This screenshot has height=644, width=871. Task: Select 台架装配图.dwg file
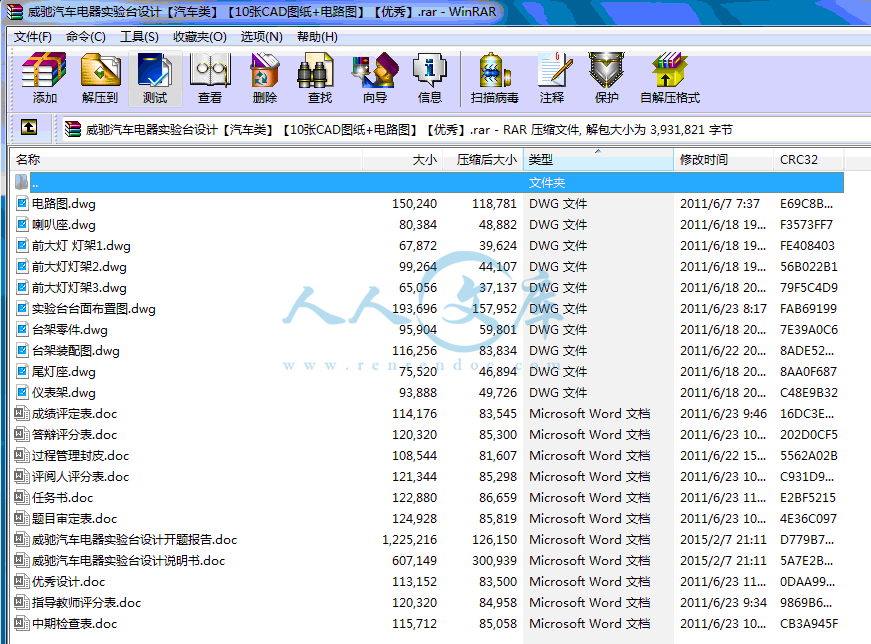76,351
